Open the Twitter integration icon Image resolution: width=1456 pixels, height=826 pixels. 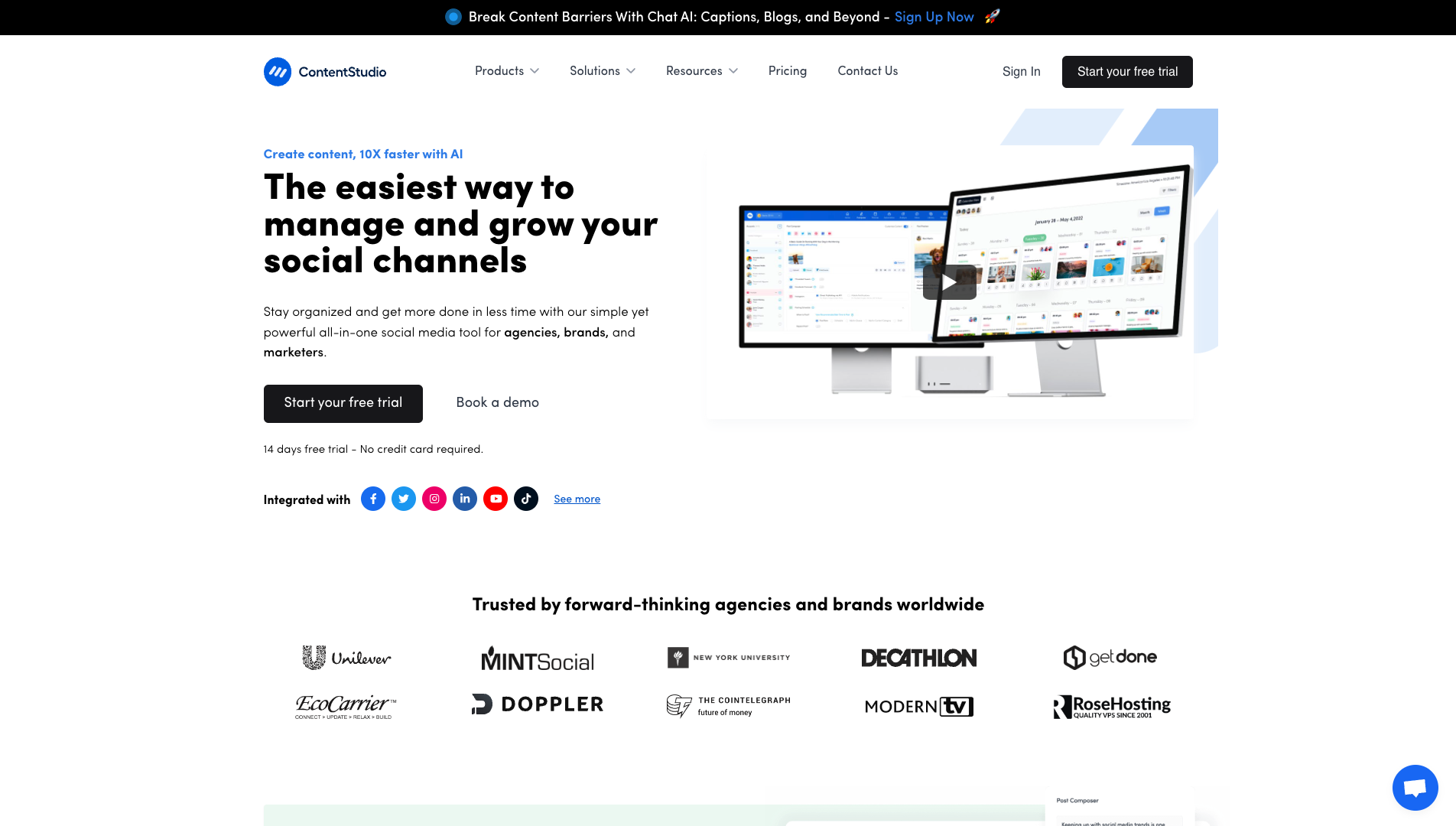[404, 499]
